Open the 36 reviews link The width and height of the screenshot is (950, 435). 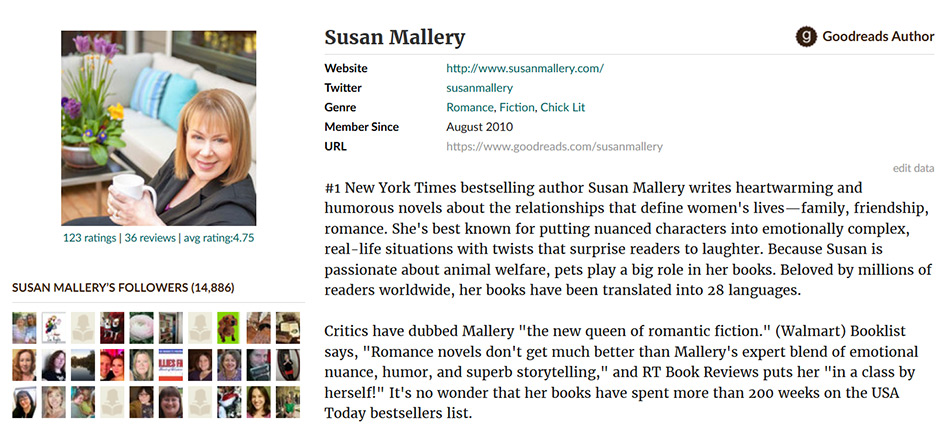pos(149,238)
